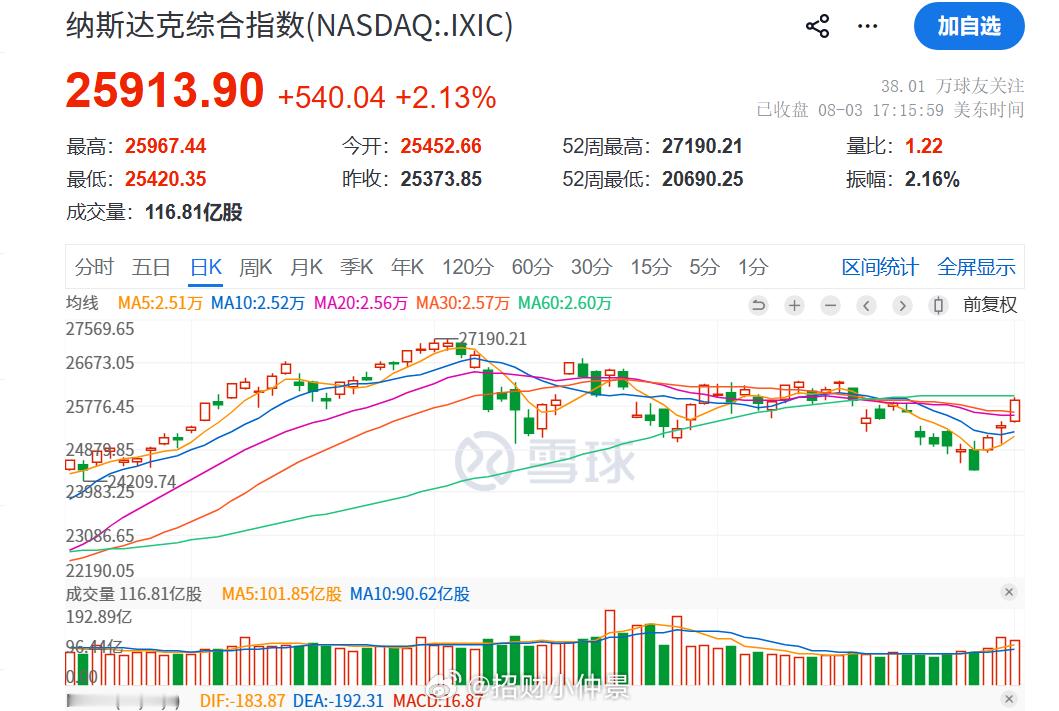Click the chart reset (undo arrow) icon

pyautogui.click(x=758, y=305)
